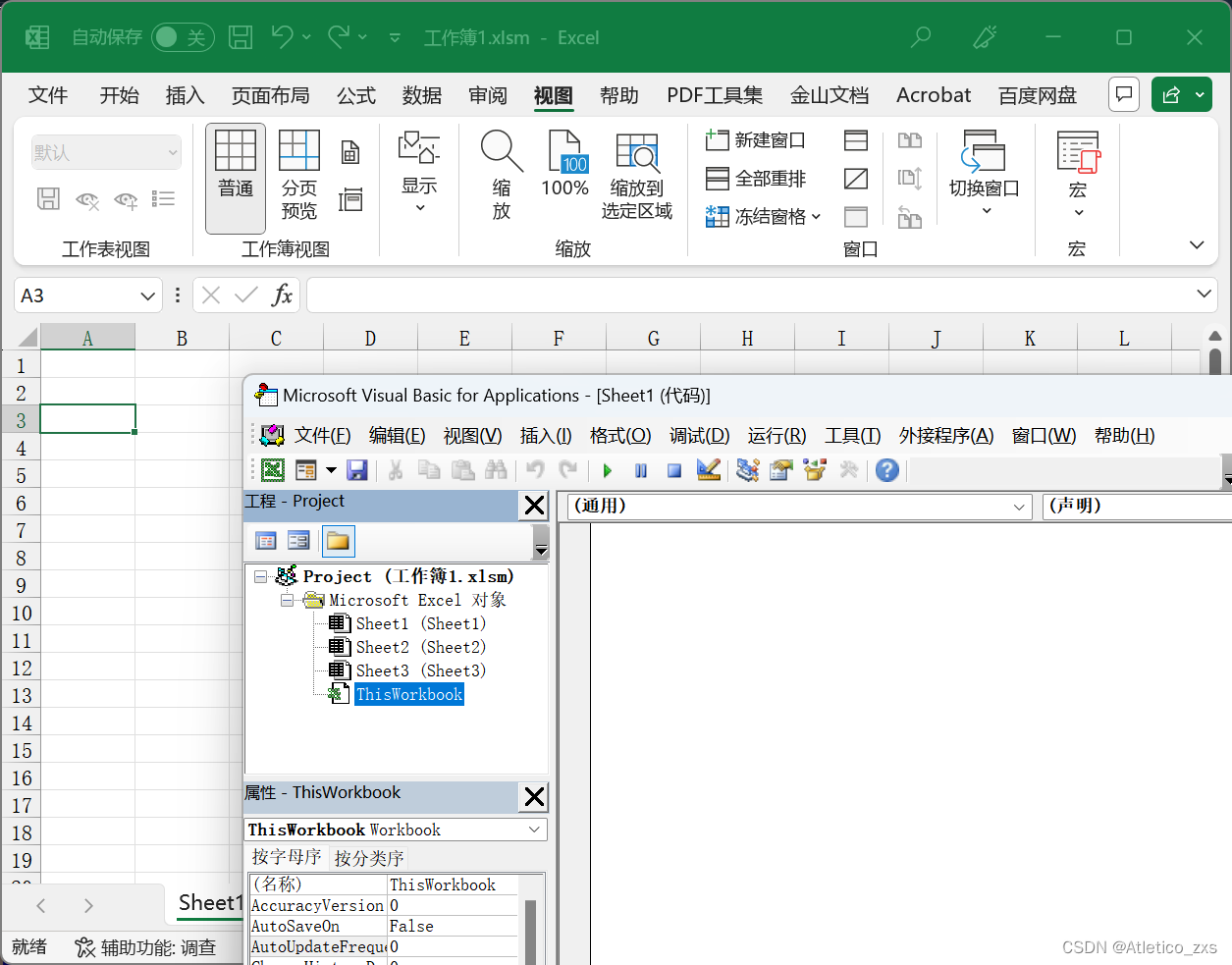This screenshot has height=965, width=1232.
Task: Open the 视图 ribbon tab
Action: (x=553, y=95)
